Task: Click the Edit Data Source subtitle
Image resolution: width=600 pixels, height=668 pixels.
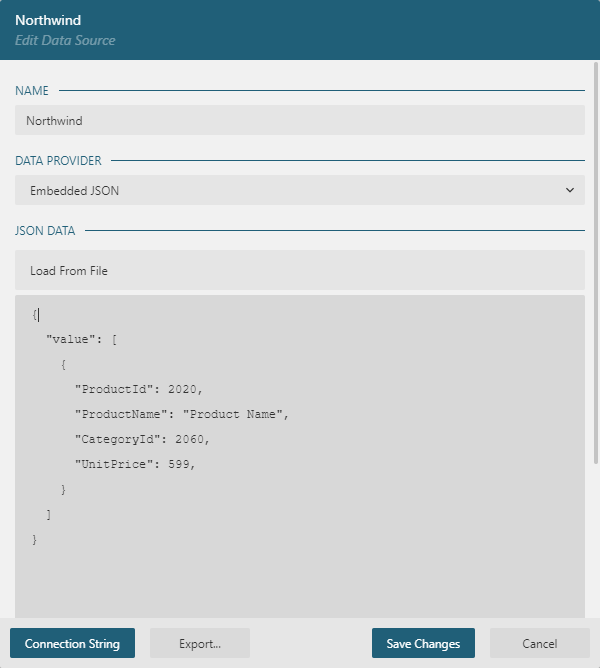Action: point(65,41)
